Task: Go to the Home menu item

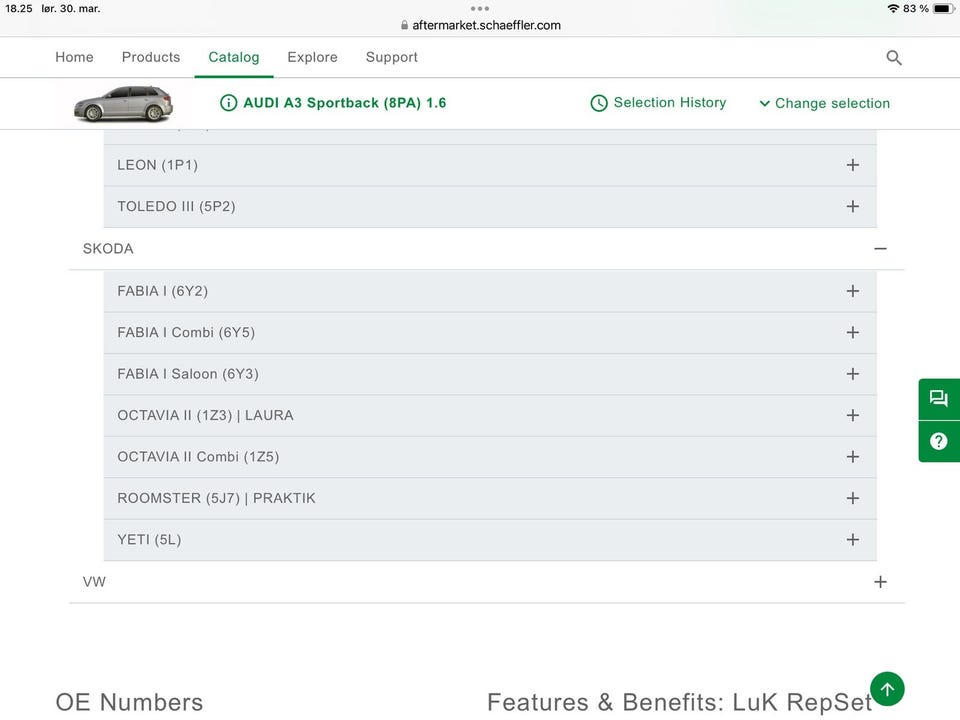Action: point(74,57)
